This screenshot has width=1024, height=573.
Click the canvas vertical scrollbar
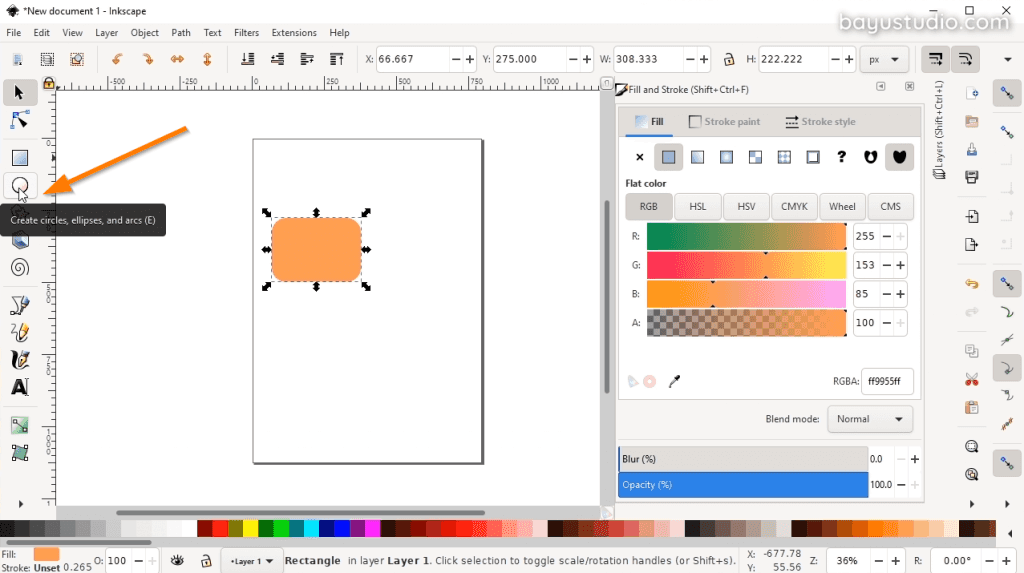(x=607, y=297)
